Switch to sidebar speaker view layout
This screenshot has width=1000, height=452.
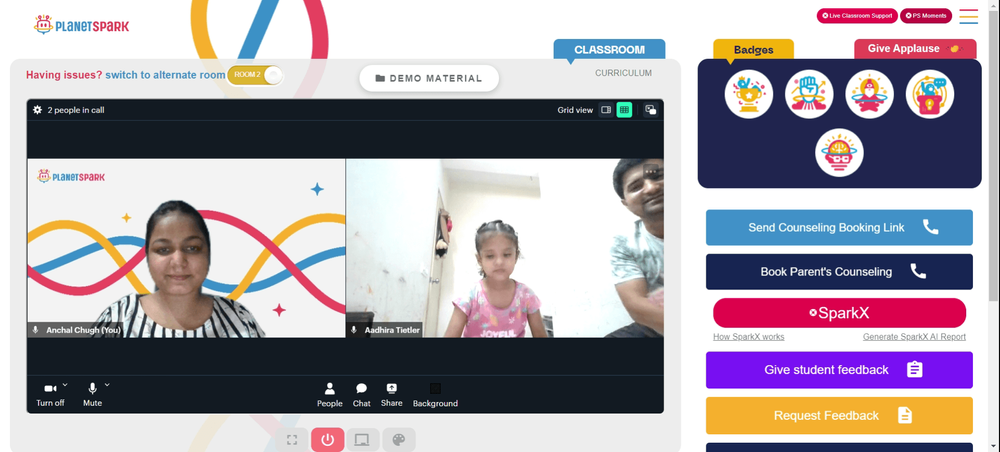click(606, 110)
